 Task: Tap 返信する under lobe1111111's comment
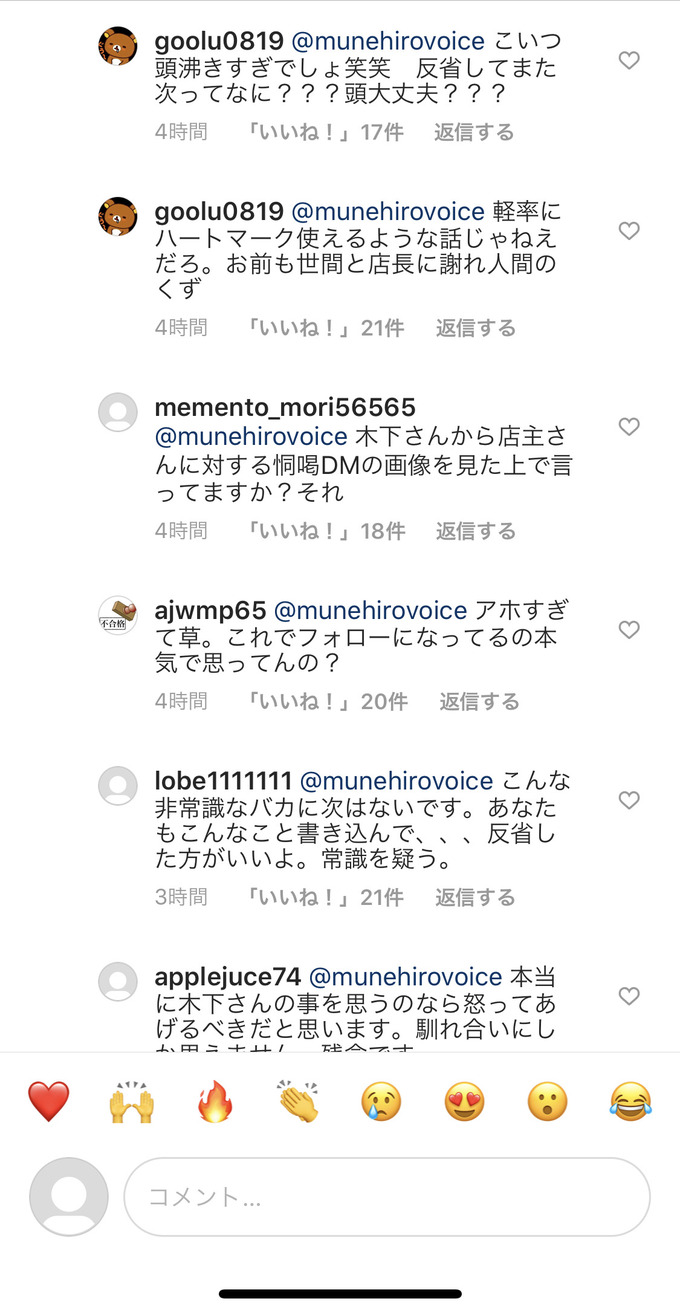click(x=475, y=898)
